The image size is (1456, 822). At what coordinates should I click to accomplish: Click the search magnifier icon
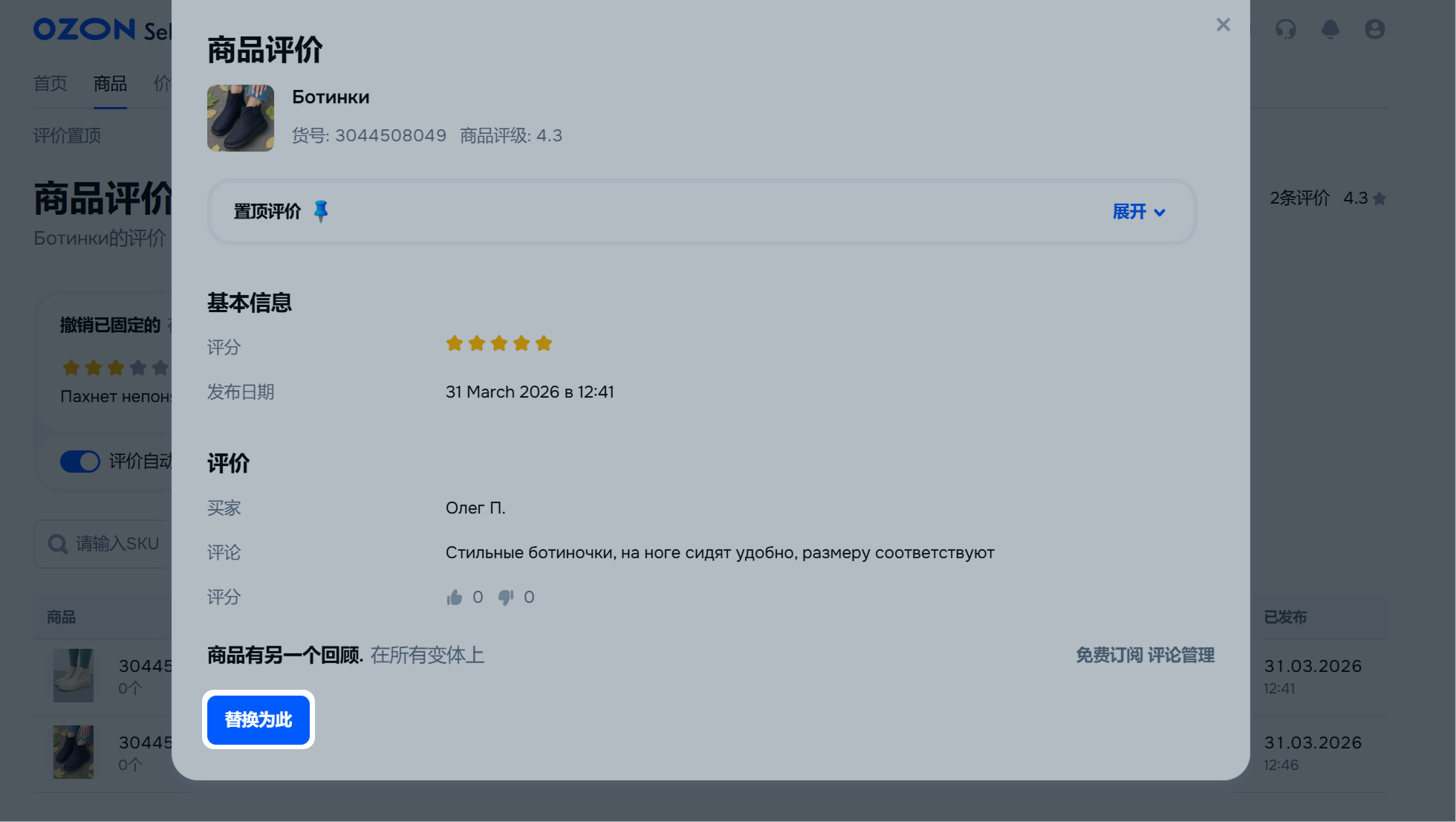pos(57,544)
